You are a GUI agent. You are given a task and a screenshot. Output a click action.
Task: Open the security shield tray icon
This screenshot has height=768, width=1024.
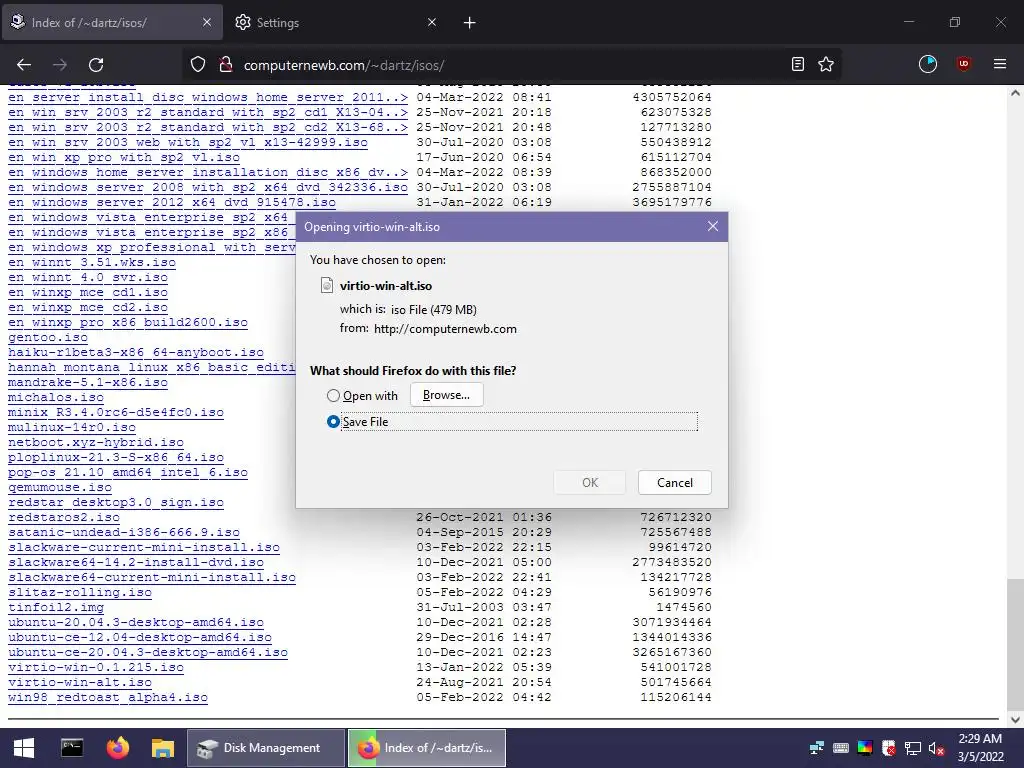pyautogui.click(x=889, y=748)
